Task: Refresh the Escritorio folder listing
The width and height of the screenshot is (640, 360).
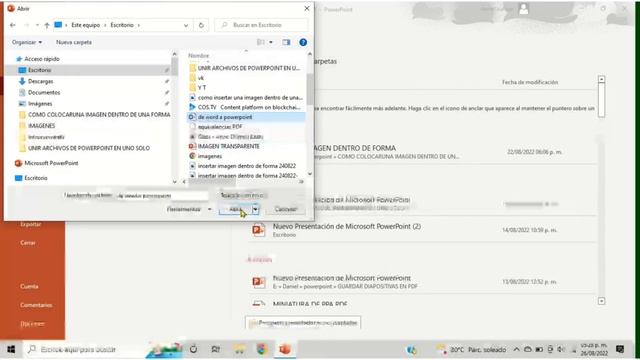Action: point(201,25)
